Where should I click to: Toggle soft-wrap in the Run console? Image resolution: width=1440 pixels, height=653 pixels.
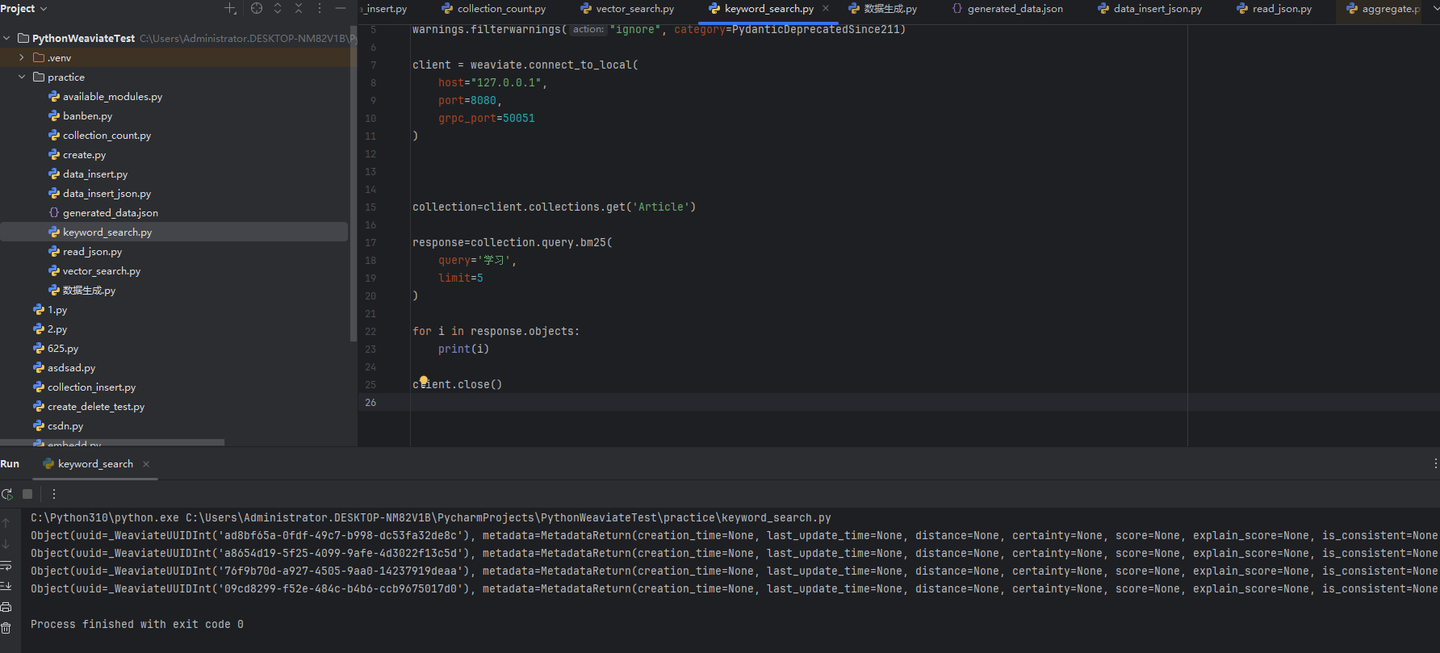(x=7, y=565)
